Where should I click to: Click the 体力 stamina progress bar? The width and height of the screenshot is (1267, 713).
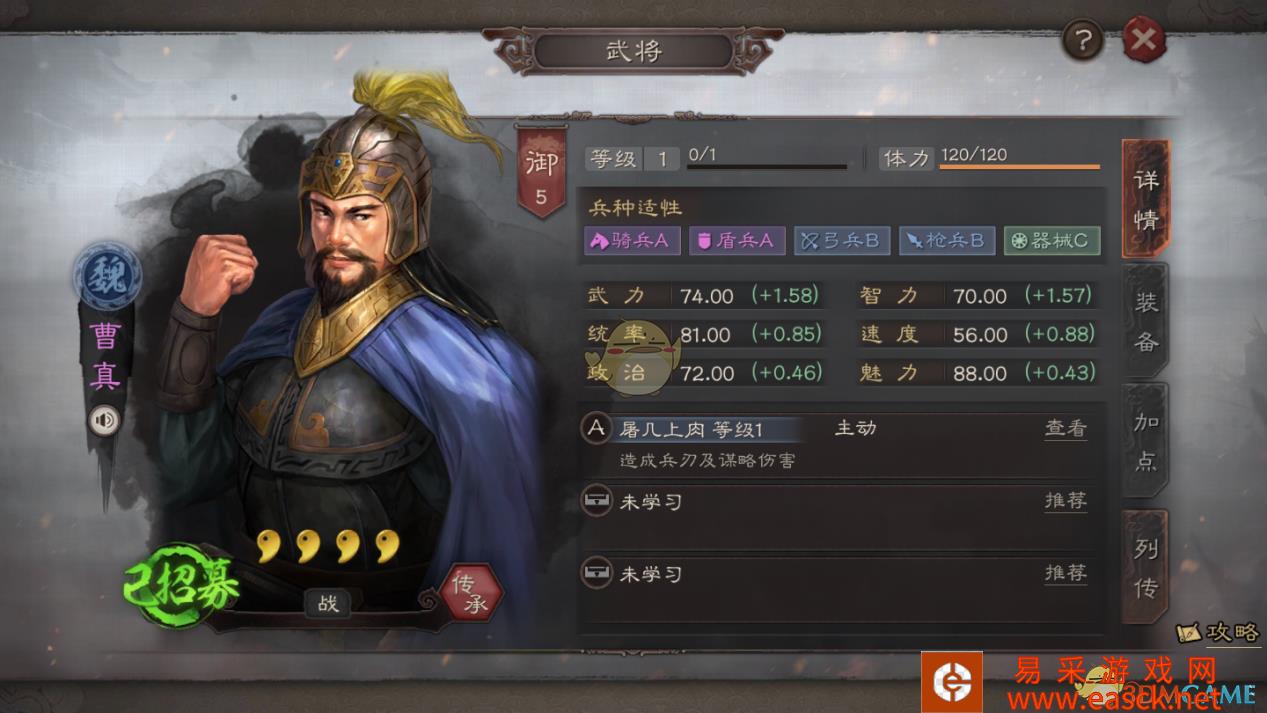tap(1019, 167)
